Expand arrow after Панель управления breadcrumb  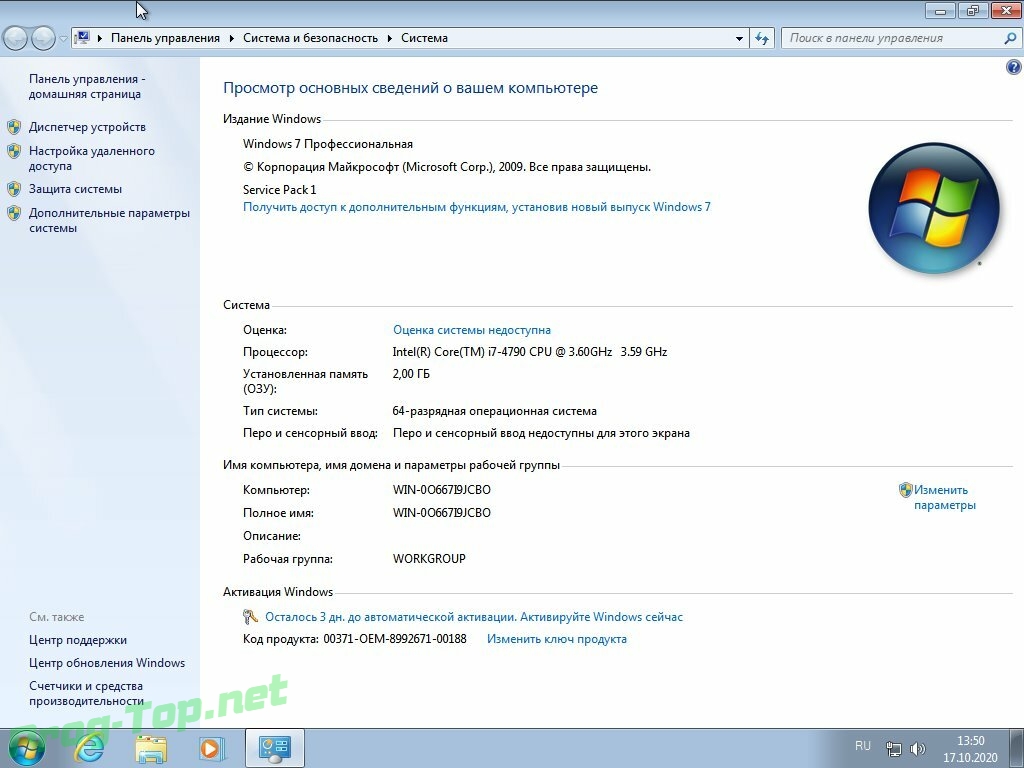click(x=232, y=39)
